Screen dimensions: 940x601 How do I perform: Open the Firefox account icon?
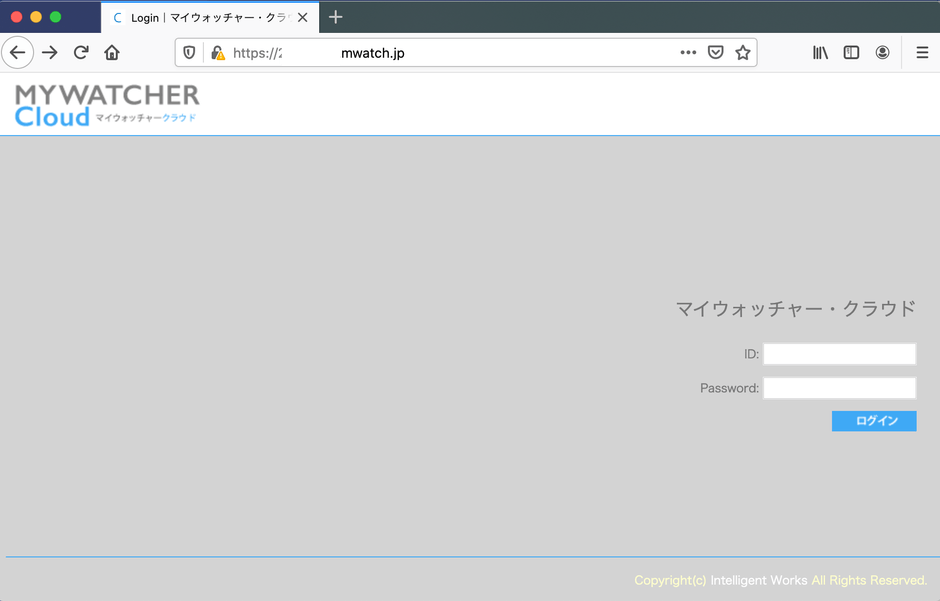(882, 52)
